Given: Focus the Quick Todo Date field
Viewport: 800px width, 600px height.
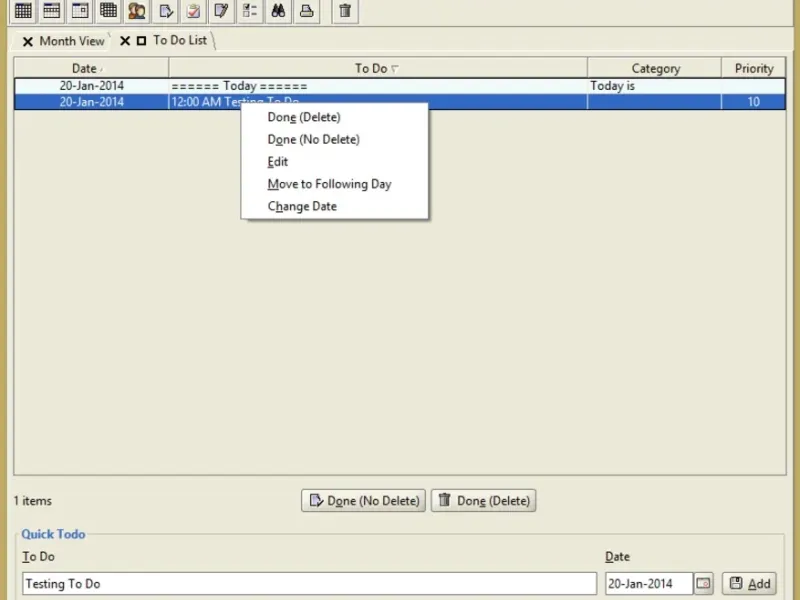Looking at the screenshot, I should point(648,583).
